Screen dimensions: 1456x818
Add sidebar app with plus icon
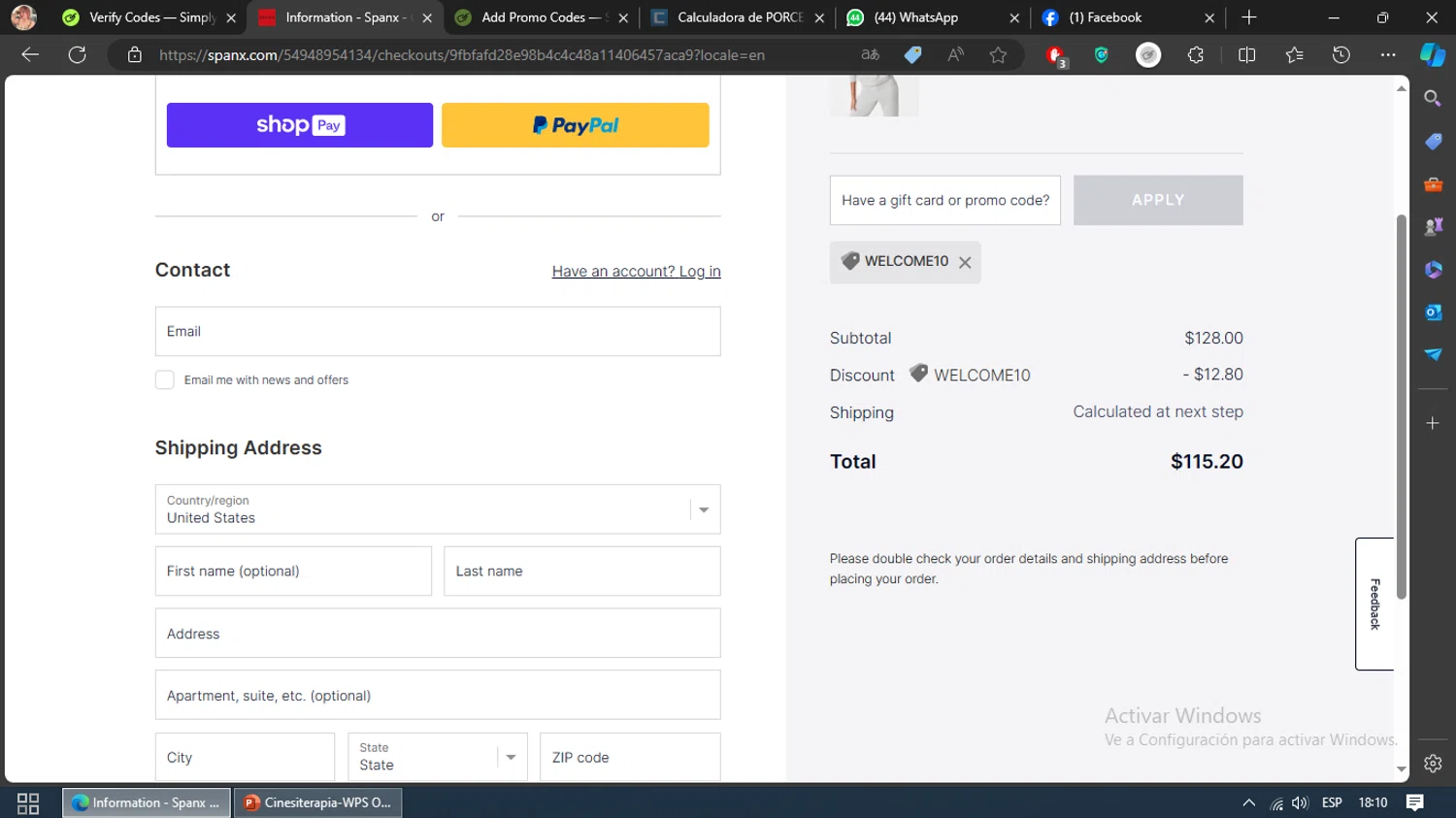pos(1433,423)
